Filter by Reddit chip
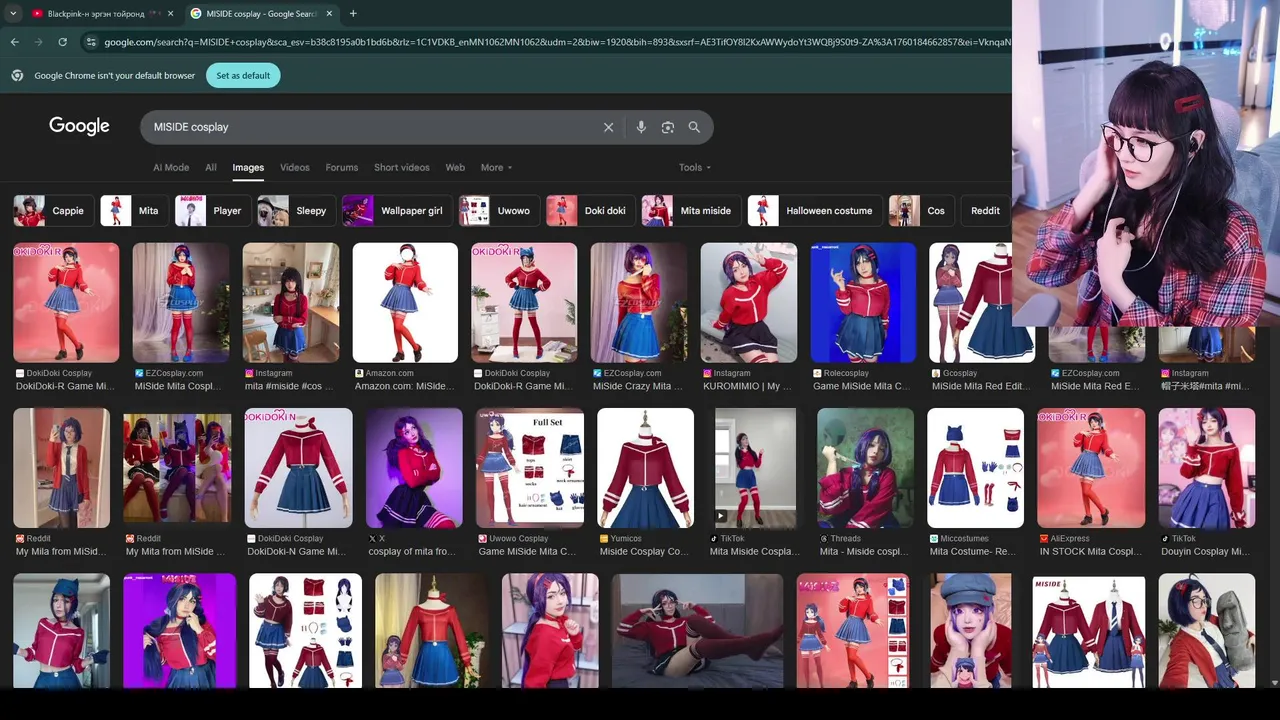The image size is (1280, 720). [x=985, y=211]
